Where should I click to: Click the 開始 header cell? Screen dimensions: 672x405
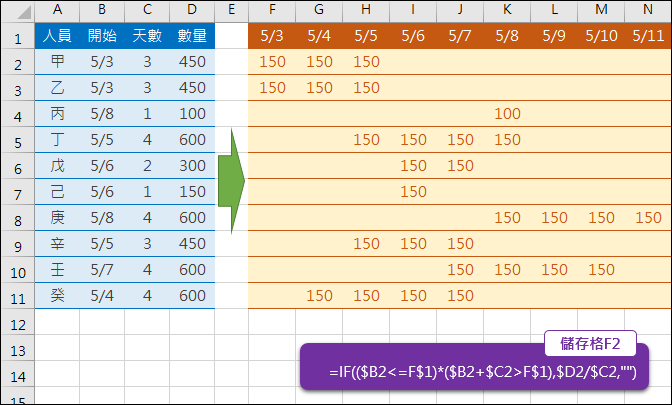(102, 36)
